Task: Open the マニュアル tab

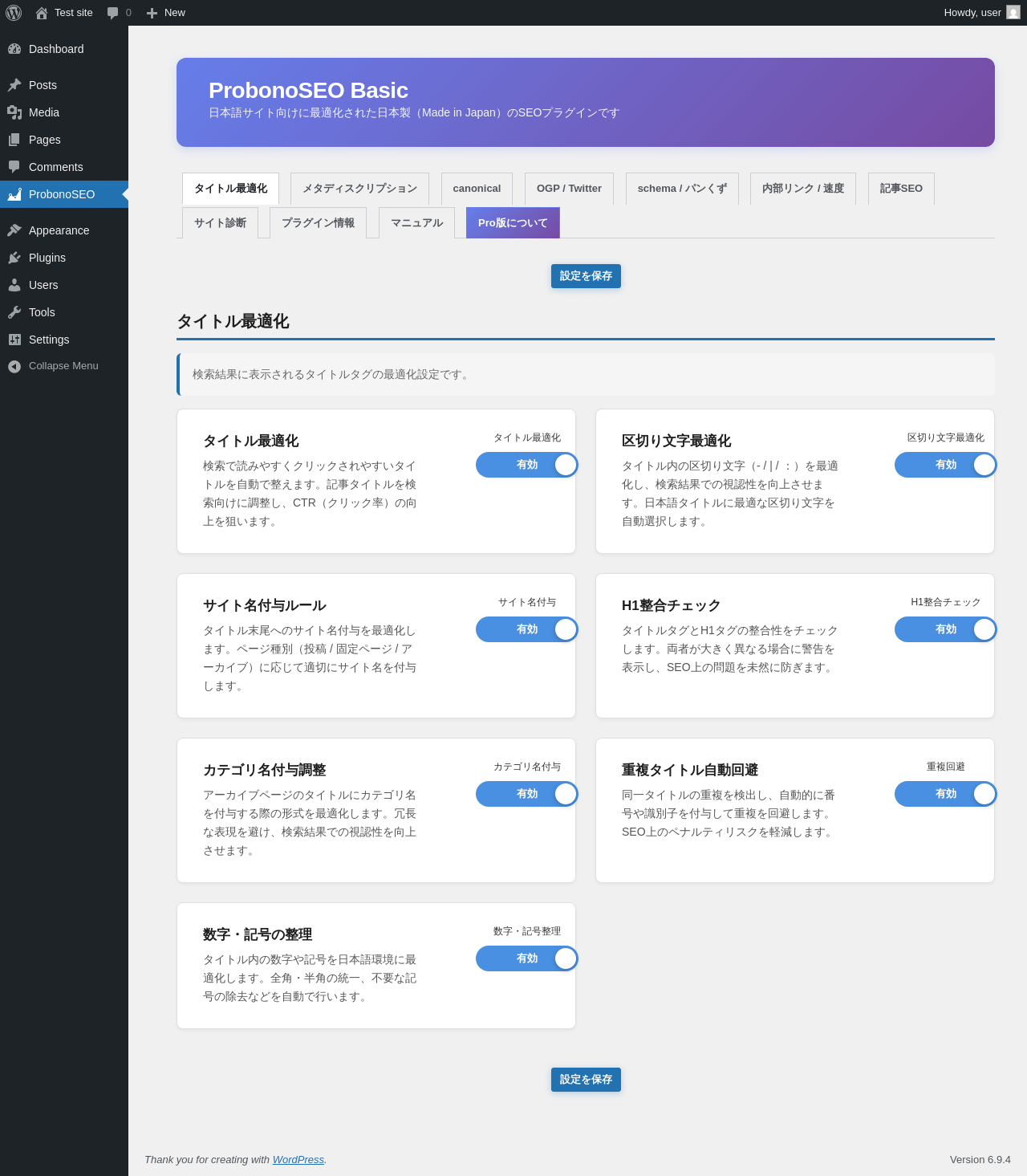Action: [x=416, y=223]
